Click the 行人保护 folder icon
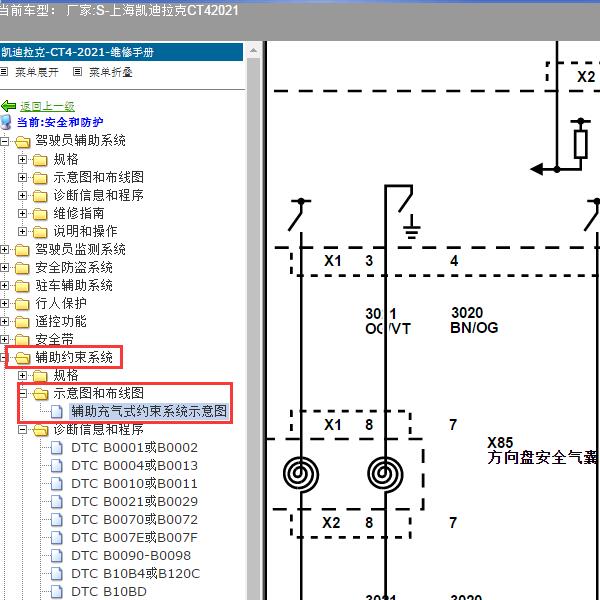Image resolution: width=600 pixels, height=600 pixels. click(x=22, y=304)
